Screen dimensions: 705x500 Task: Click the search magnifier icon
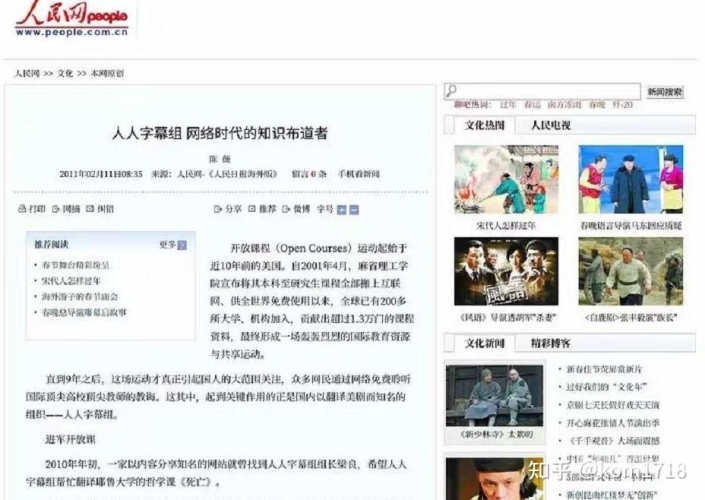click(x=451, y=91)
